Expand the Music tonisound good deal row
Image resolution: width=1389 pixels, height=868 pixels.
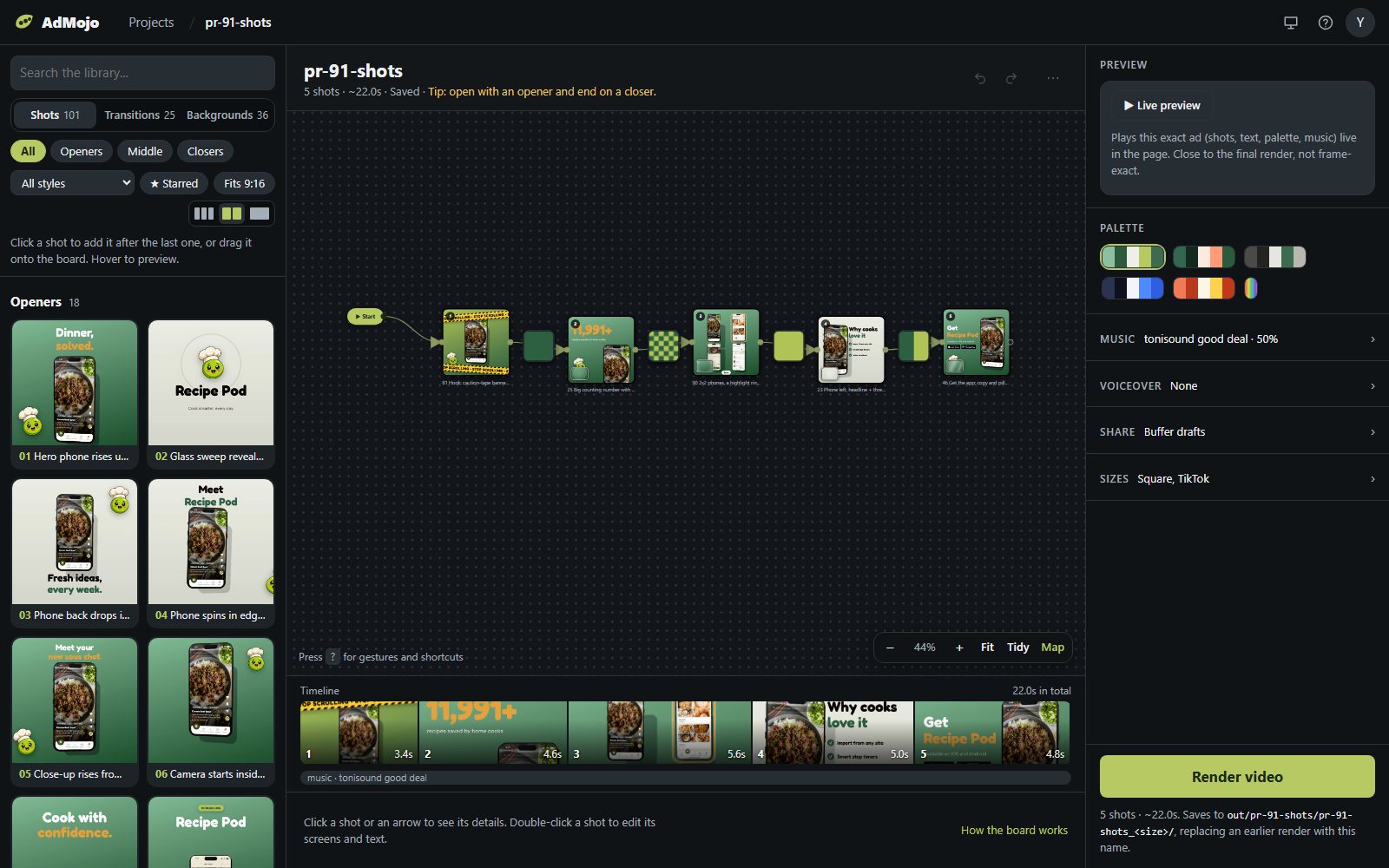point(1237,339)
